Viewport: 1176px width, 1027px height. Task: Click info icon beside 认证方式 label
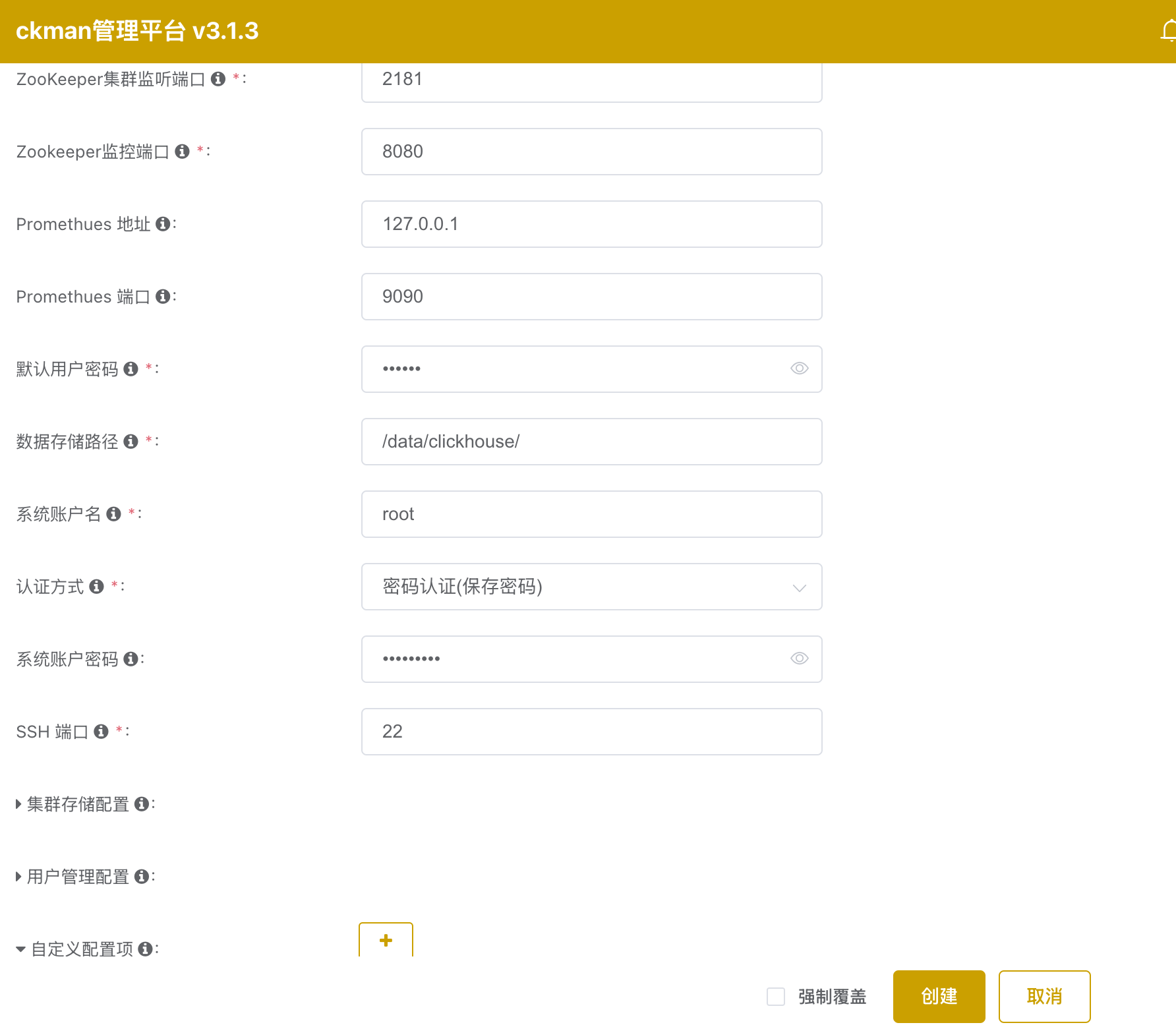click(97, 586)
